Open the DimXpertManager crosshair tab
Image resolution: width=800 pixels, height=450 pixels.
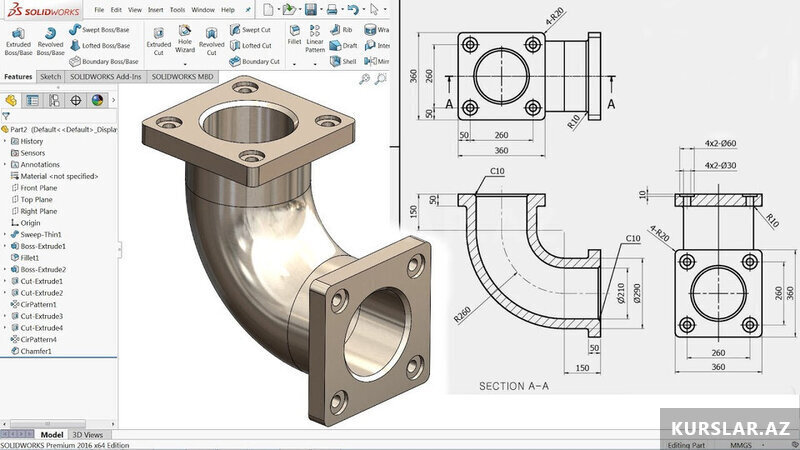click(x=76, y=100)
